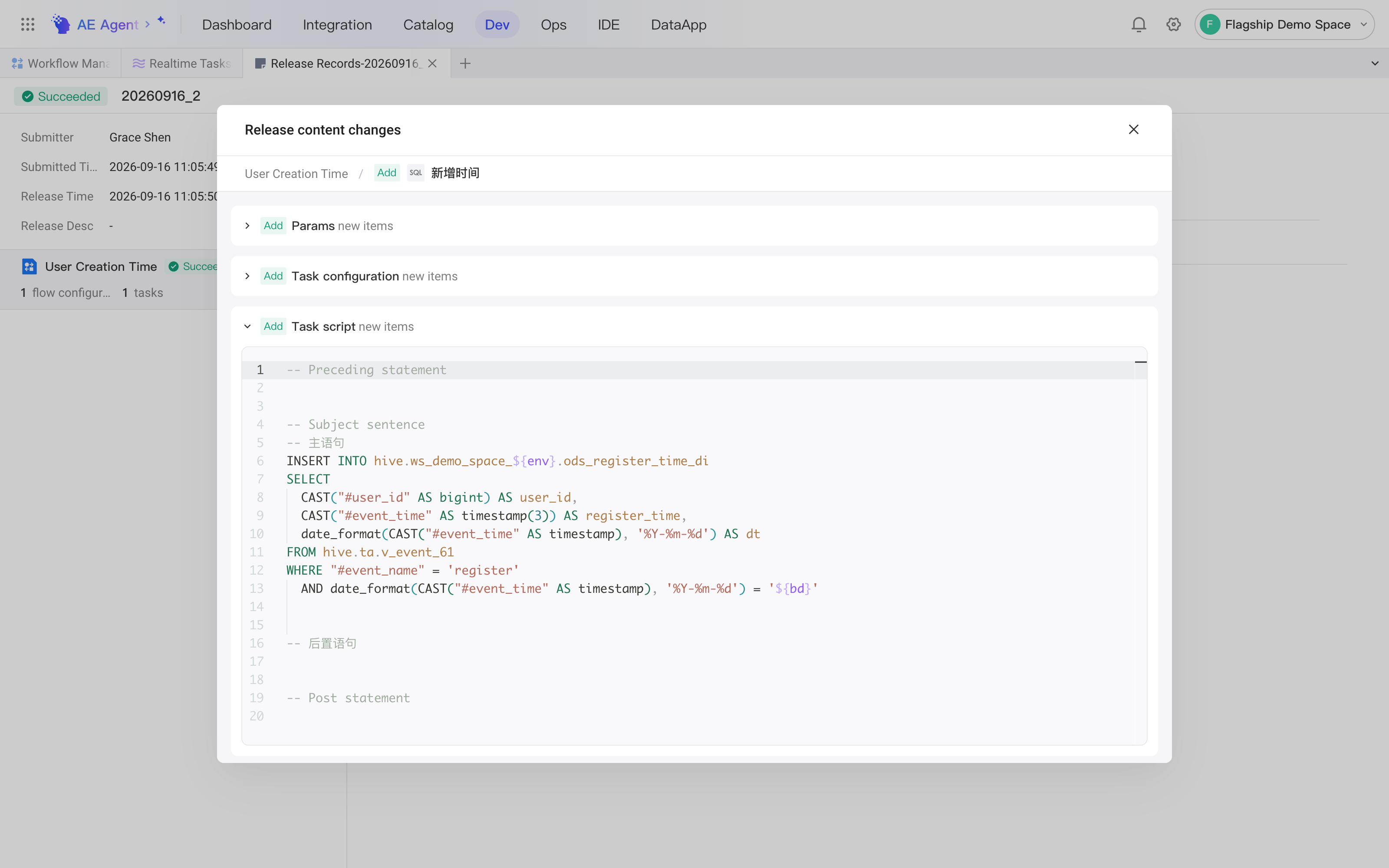Close the Release Records tab
The image size is (1389, 868).
pos(432,63)
